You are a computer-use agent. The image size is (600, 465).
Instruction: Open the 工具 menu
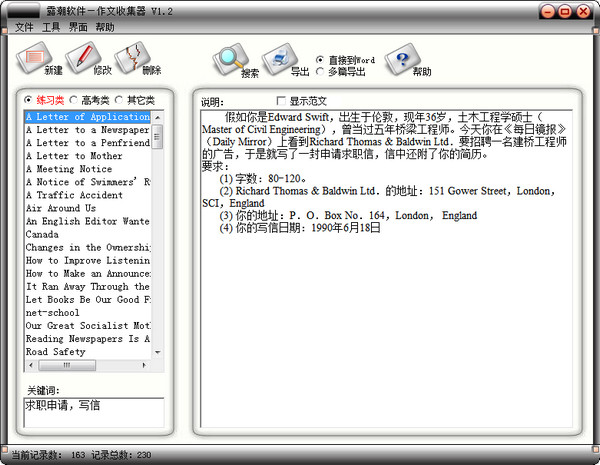pos(51,27)
